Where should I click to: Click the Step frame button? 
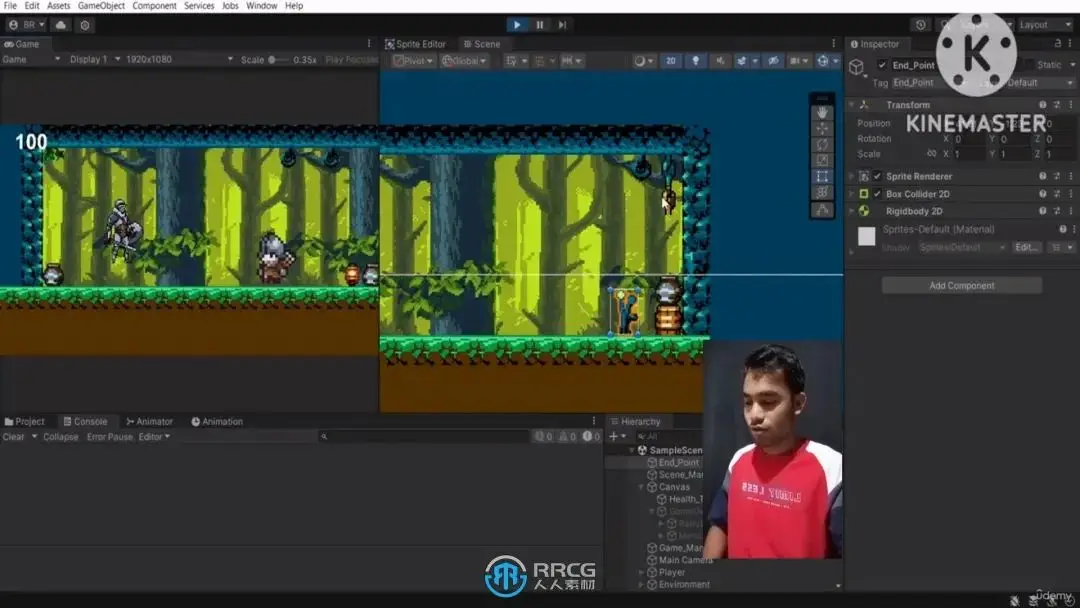tap(562, 25)
